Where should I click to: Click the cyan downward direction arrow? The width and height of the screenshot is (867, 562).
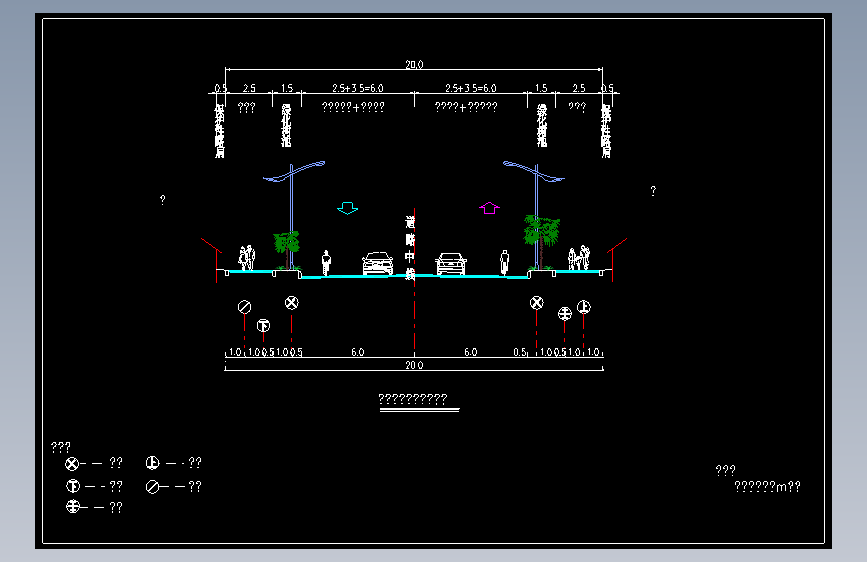click(347, 209)
